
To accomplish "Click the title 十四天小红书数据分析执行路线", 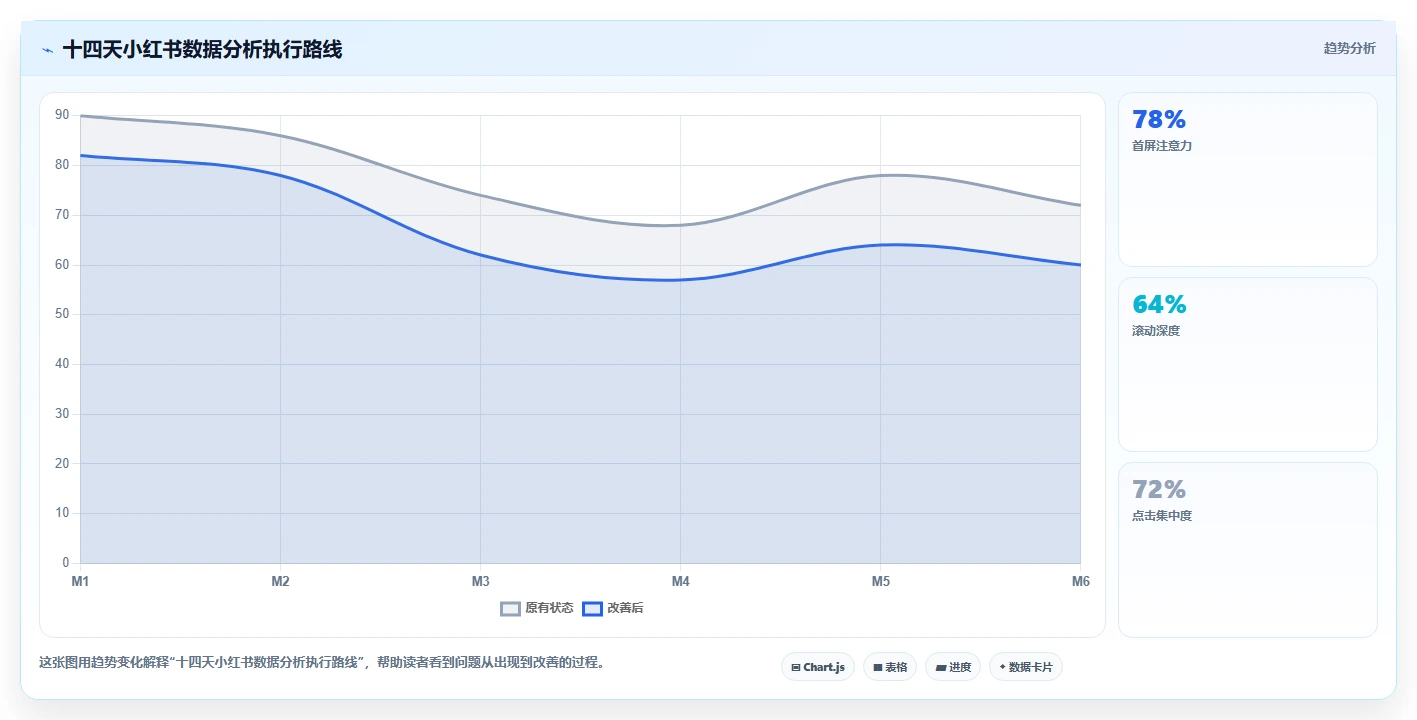I will point(202,49).
